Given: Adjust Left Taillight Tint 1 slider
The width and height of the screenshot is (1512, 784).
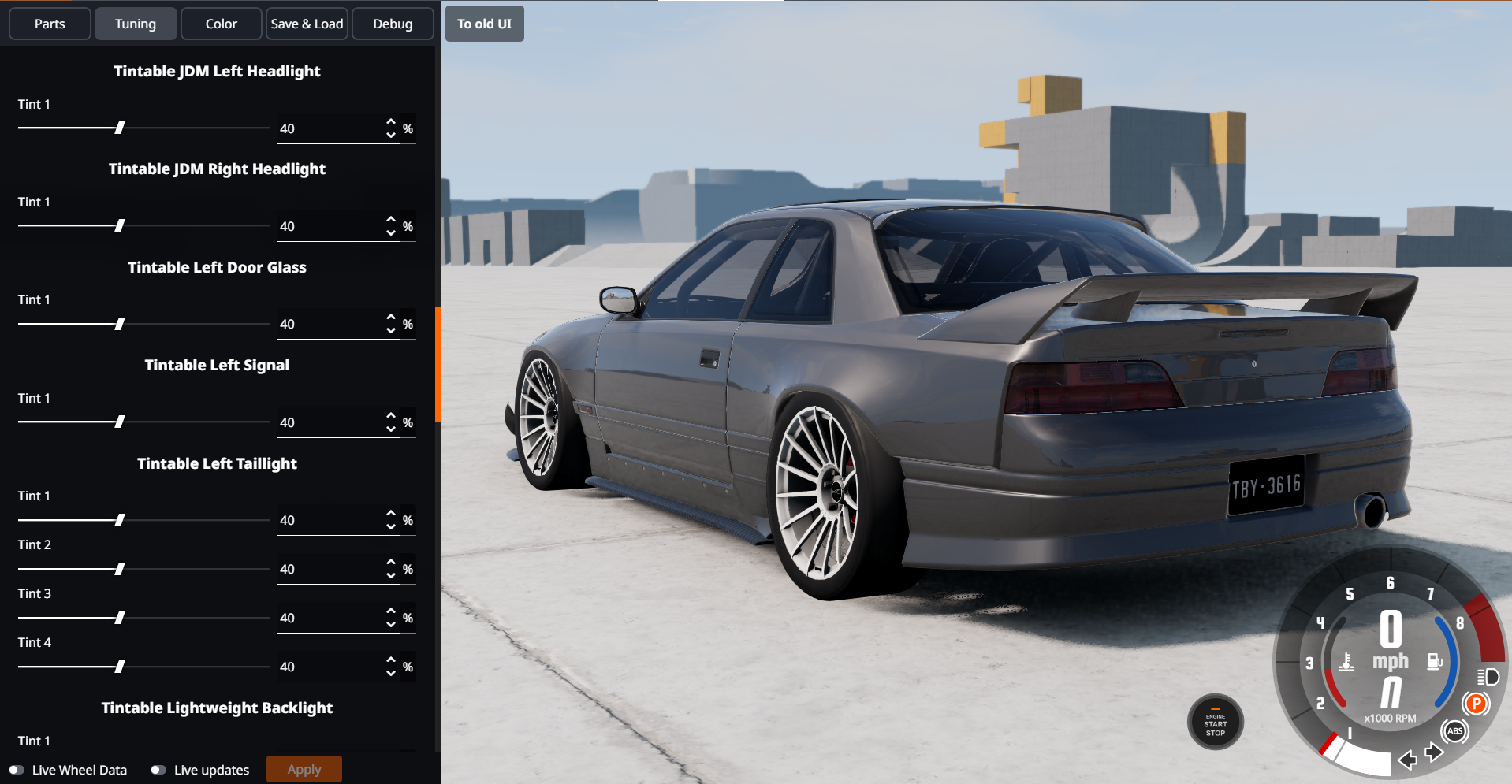Looking at the screenshot, I should [143, 520].
